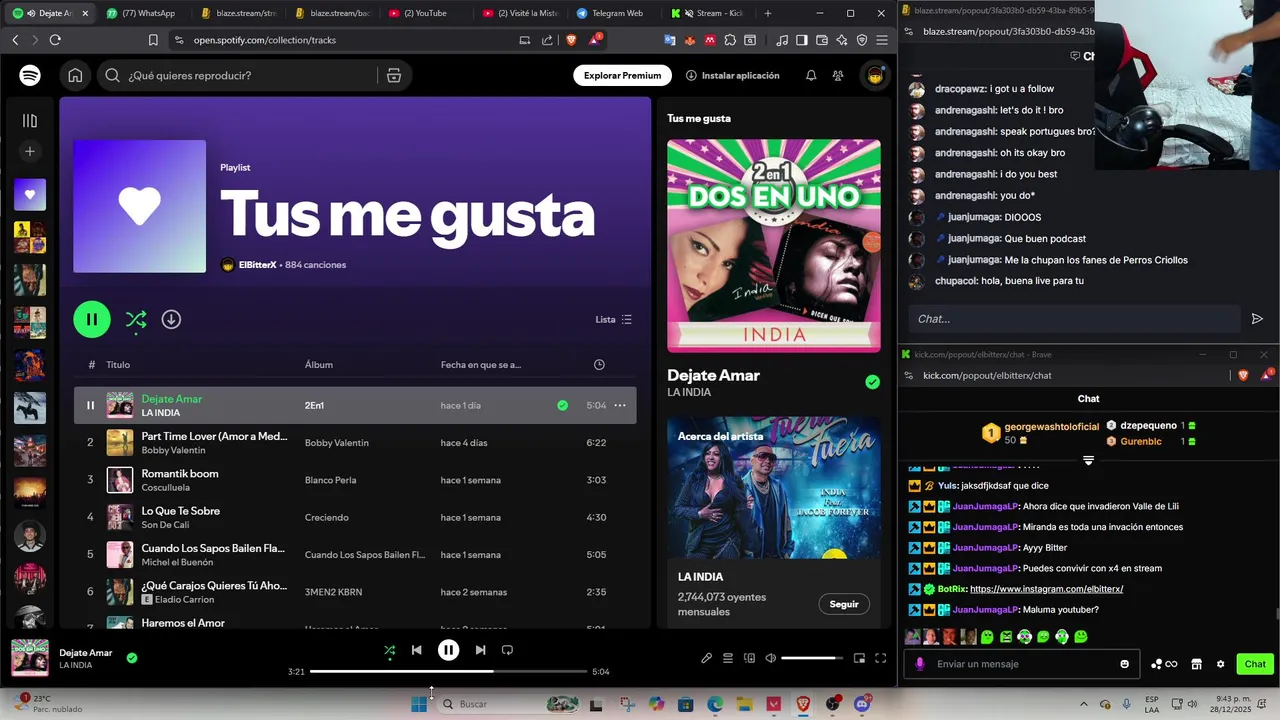
Task: Open emoji picker in Kick chat
Action: coord(1125,664)
